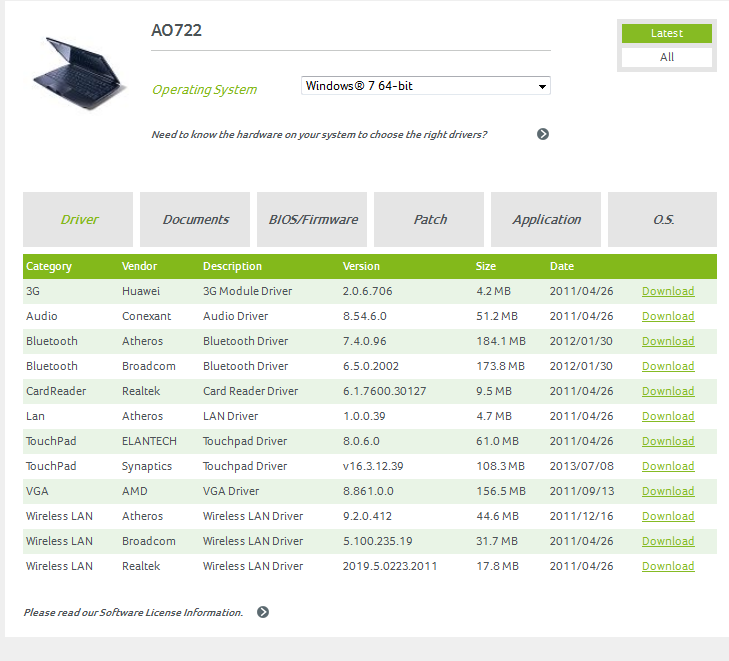The image size is (729, 661).
Task: Open the BIOS/Firmware tab
Action: click(312, 219)
